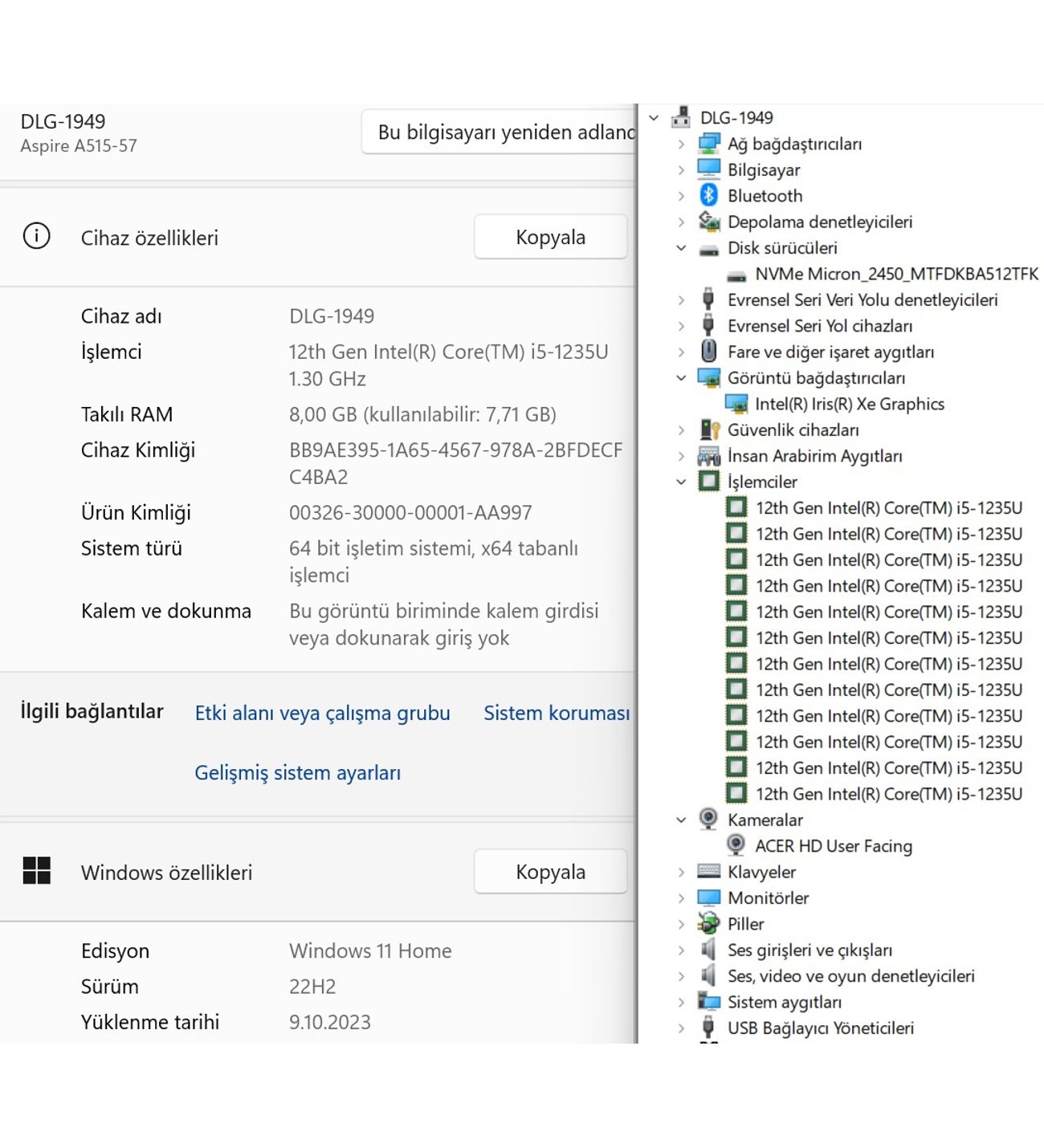The image size is (1044, 1148).
Task: Expand the Piller node
Action: tap(681, 924)
